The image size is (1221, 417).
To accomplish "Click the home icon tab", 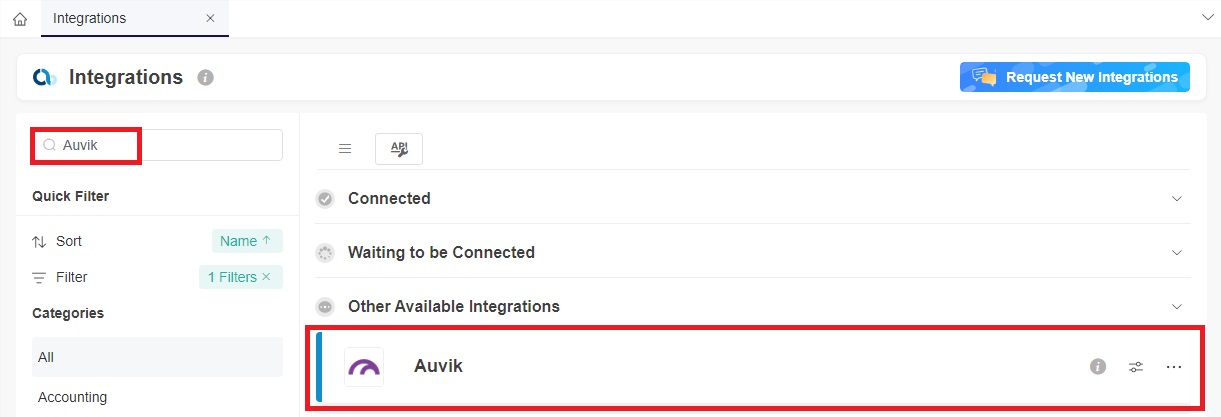I will click(20, 19).
